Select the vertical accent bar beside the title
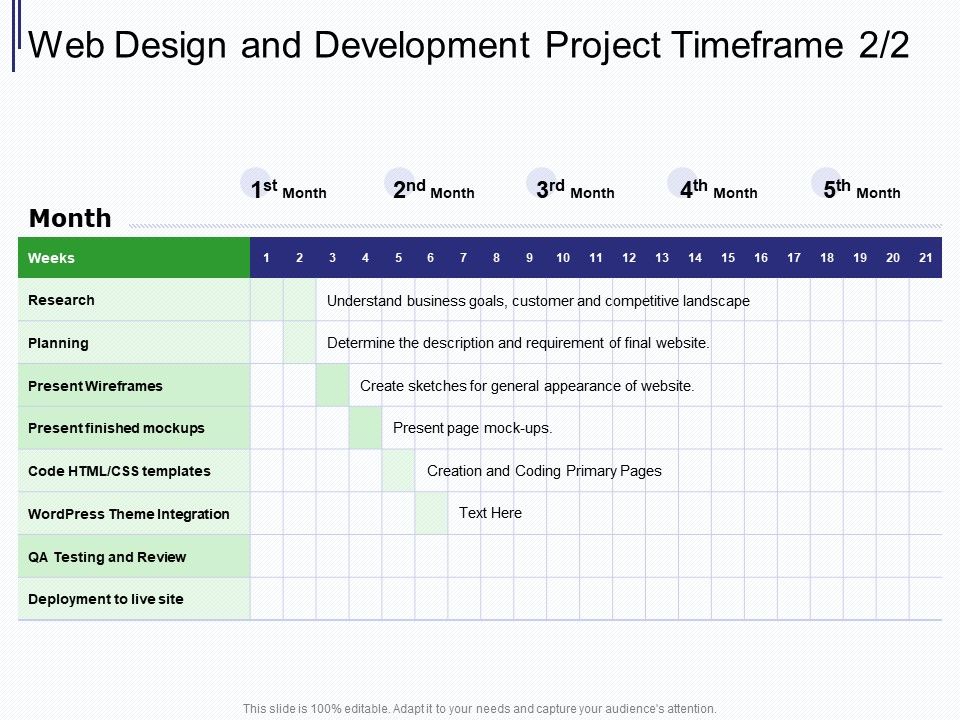Image resolution: width=960 pixels, height=720 pixels. point(16,44)
